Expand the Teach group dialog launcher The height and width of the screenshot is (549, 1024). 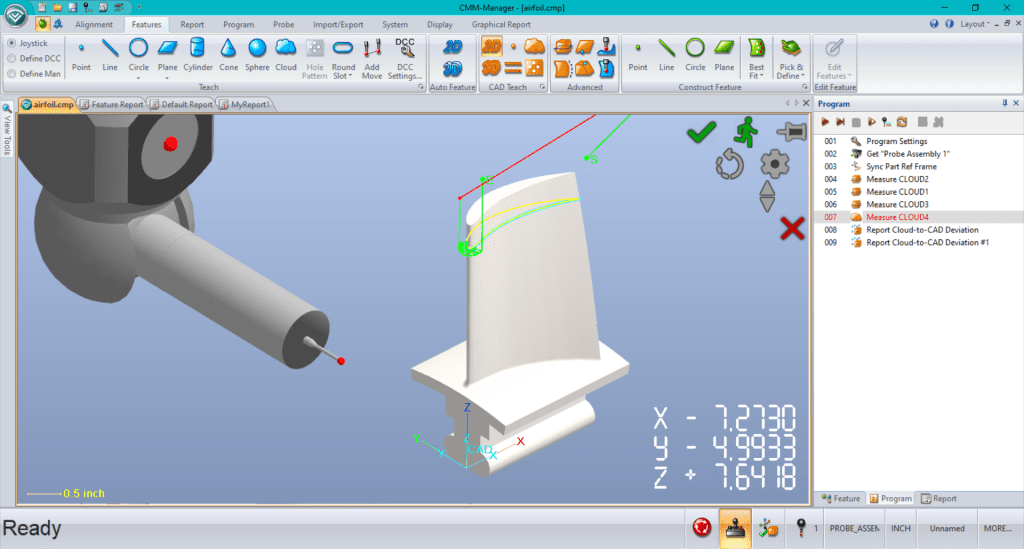tap(421, 87)
